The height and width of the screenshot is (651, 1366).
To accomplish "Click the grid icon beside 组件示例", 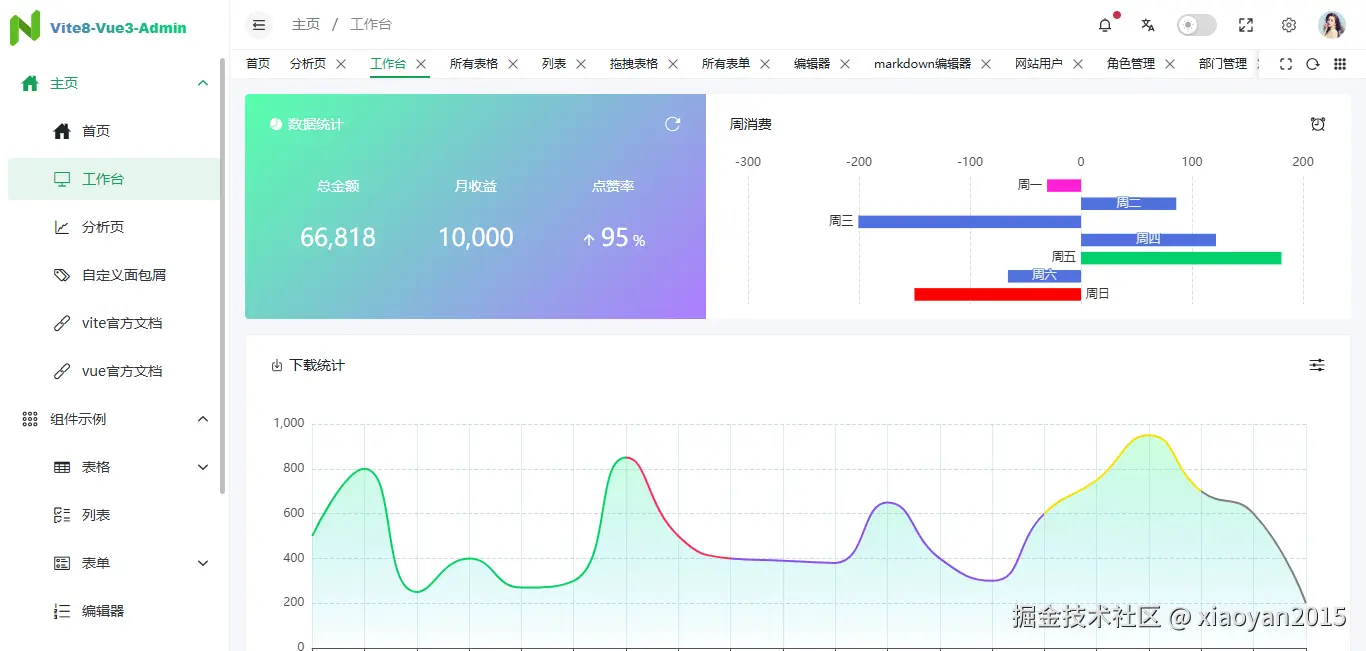I will tap(30, 419).
